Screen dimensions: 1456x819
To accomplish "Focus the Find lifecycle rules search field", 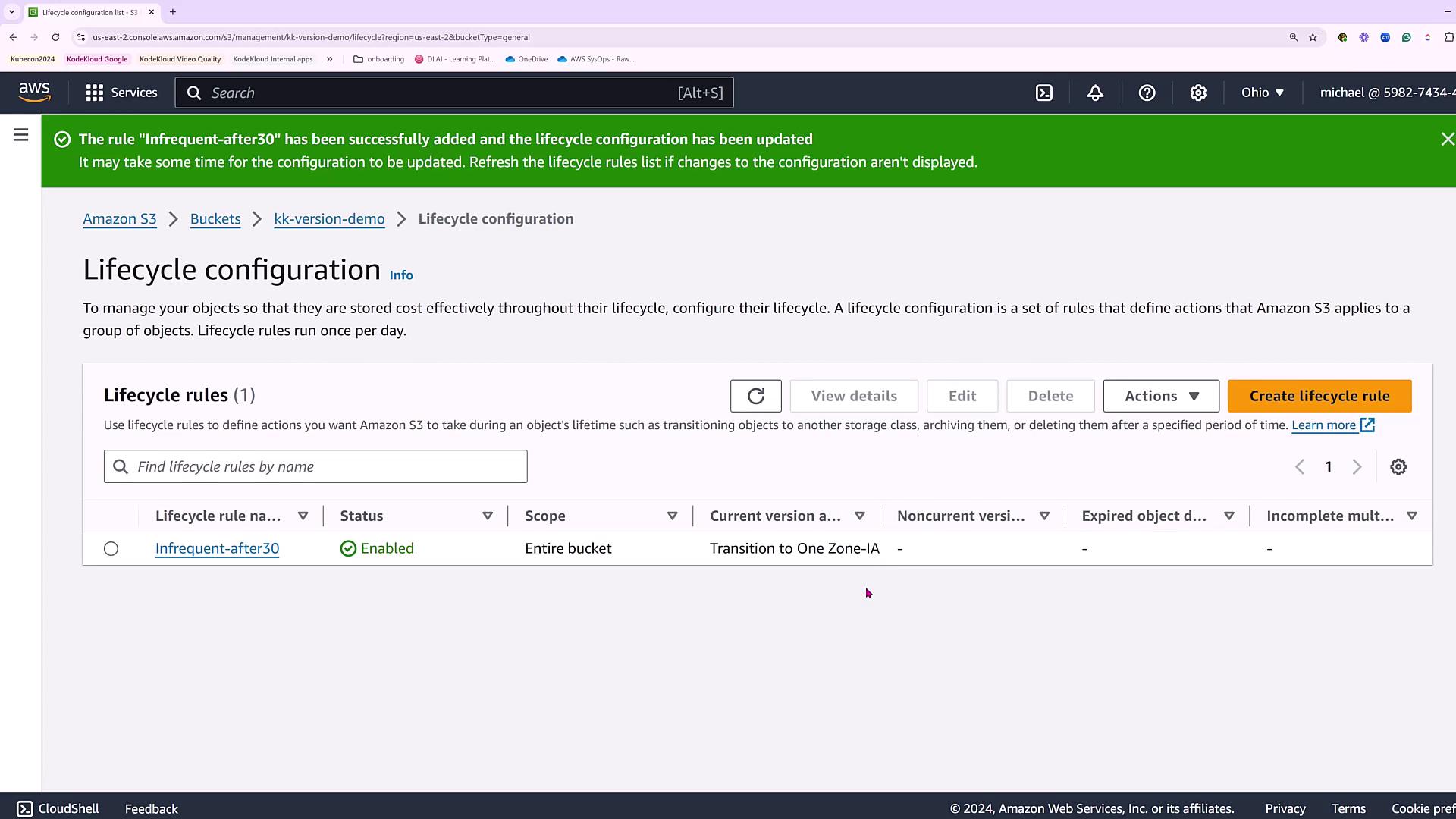I will point(326,467).
